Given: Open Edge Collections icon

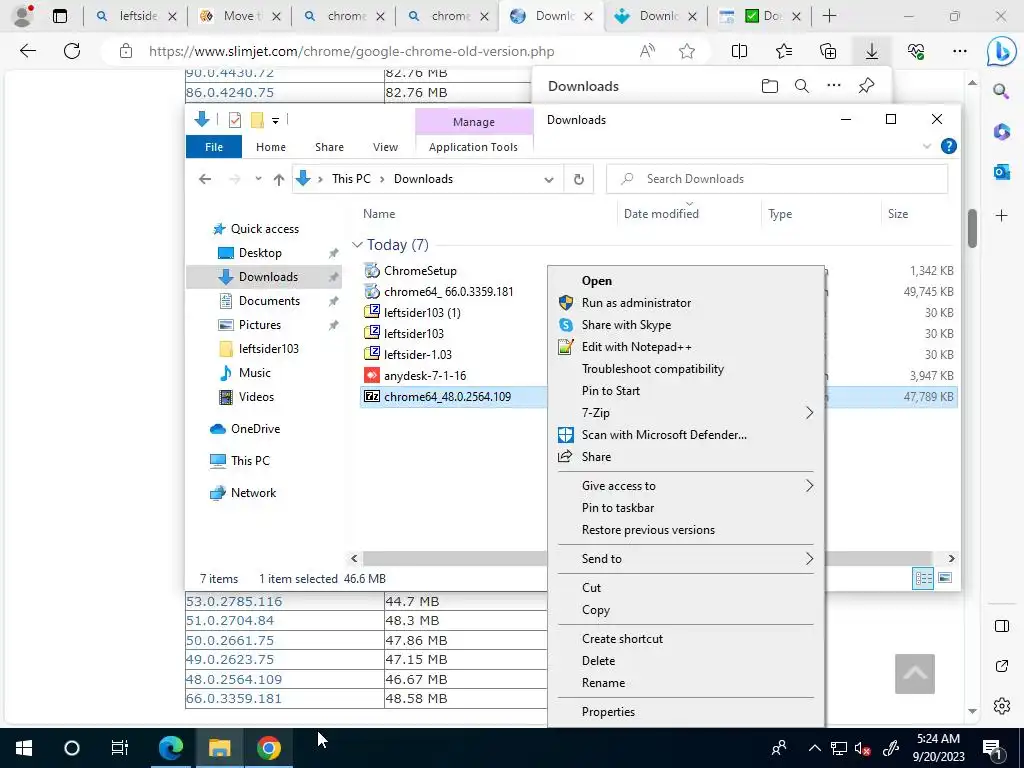Looking at the screenshot, I should [827, 51].
